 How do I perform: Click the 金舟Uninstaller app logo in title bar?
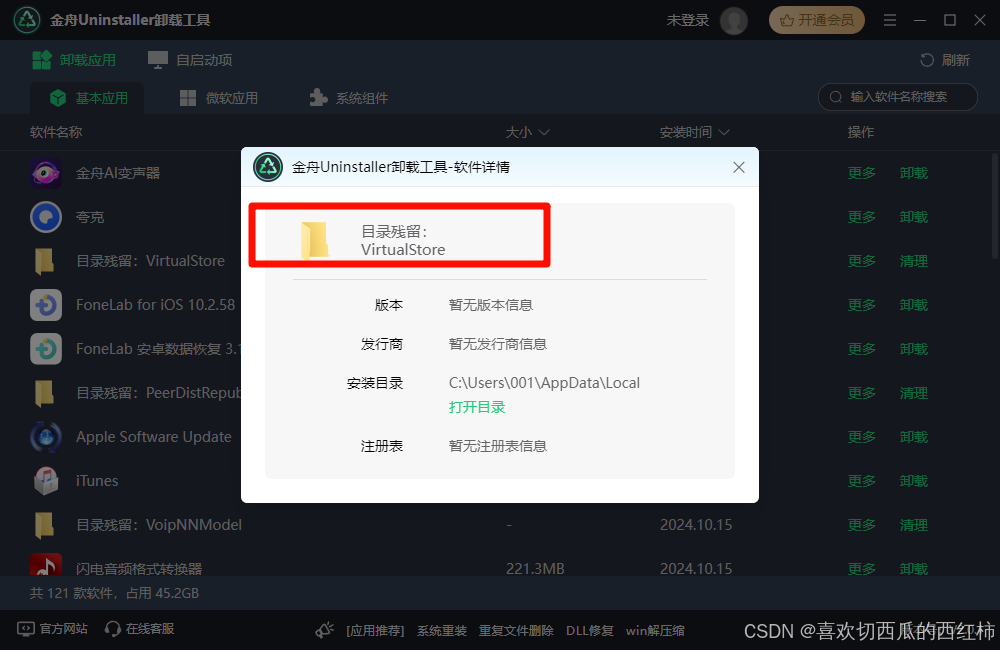(x=27, y=20)
